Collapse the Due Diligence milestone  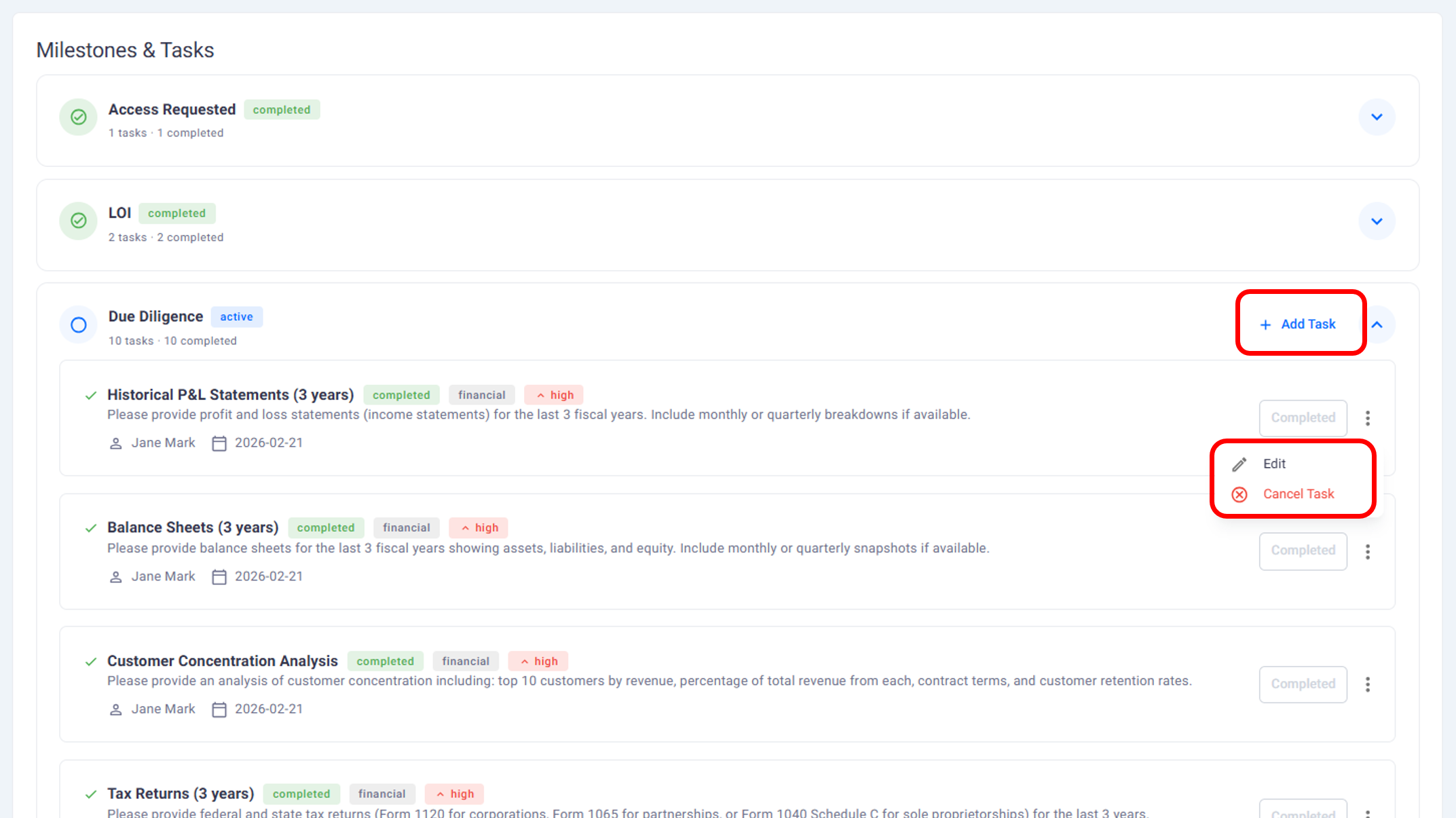tap(1377, 325)
